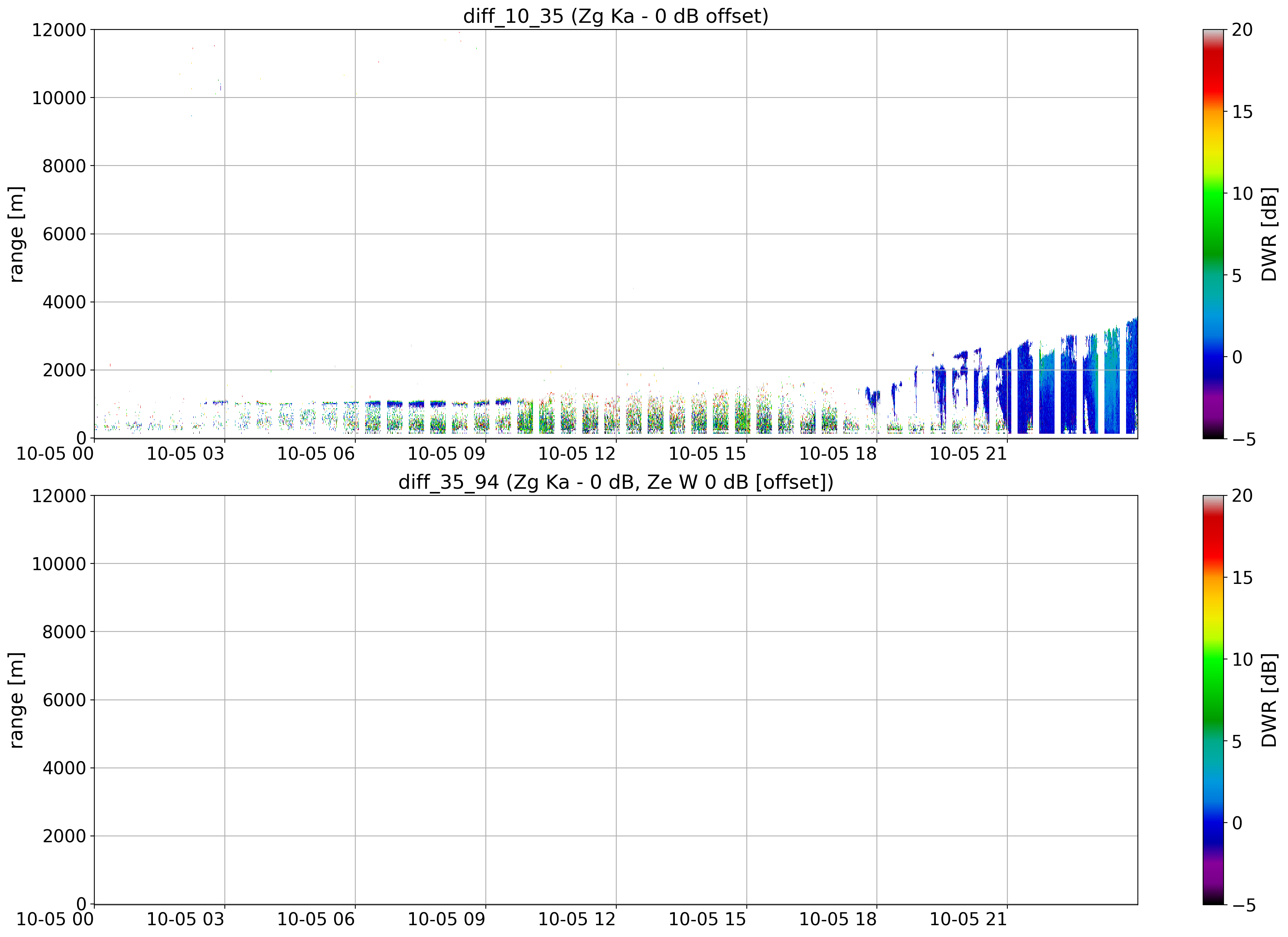Click the "10-05 18" time tick under diff_10_35 plot
The image size is (1288, 937).
[x=838, y=453]
